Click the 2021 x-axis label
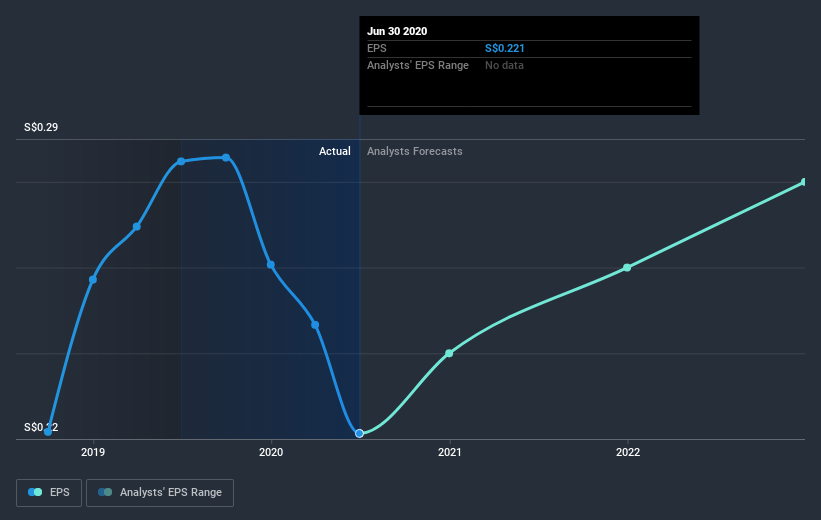Viewport: 821px width, 520px height. click(x=449, y=452)
